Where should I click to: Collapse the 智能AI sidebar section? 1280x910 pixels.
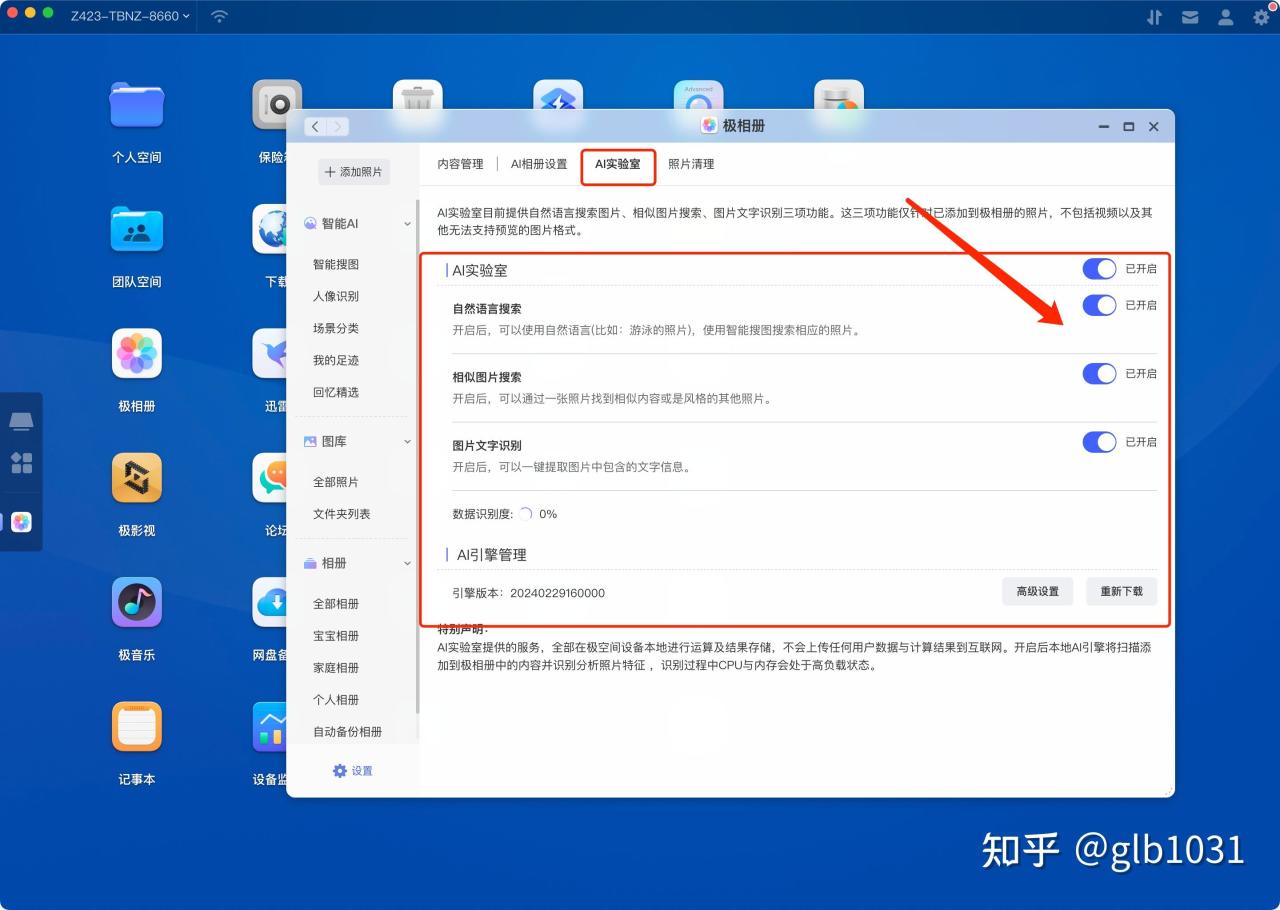[x=406, y=223]
